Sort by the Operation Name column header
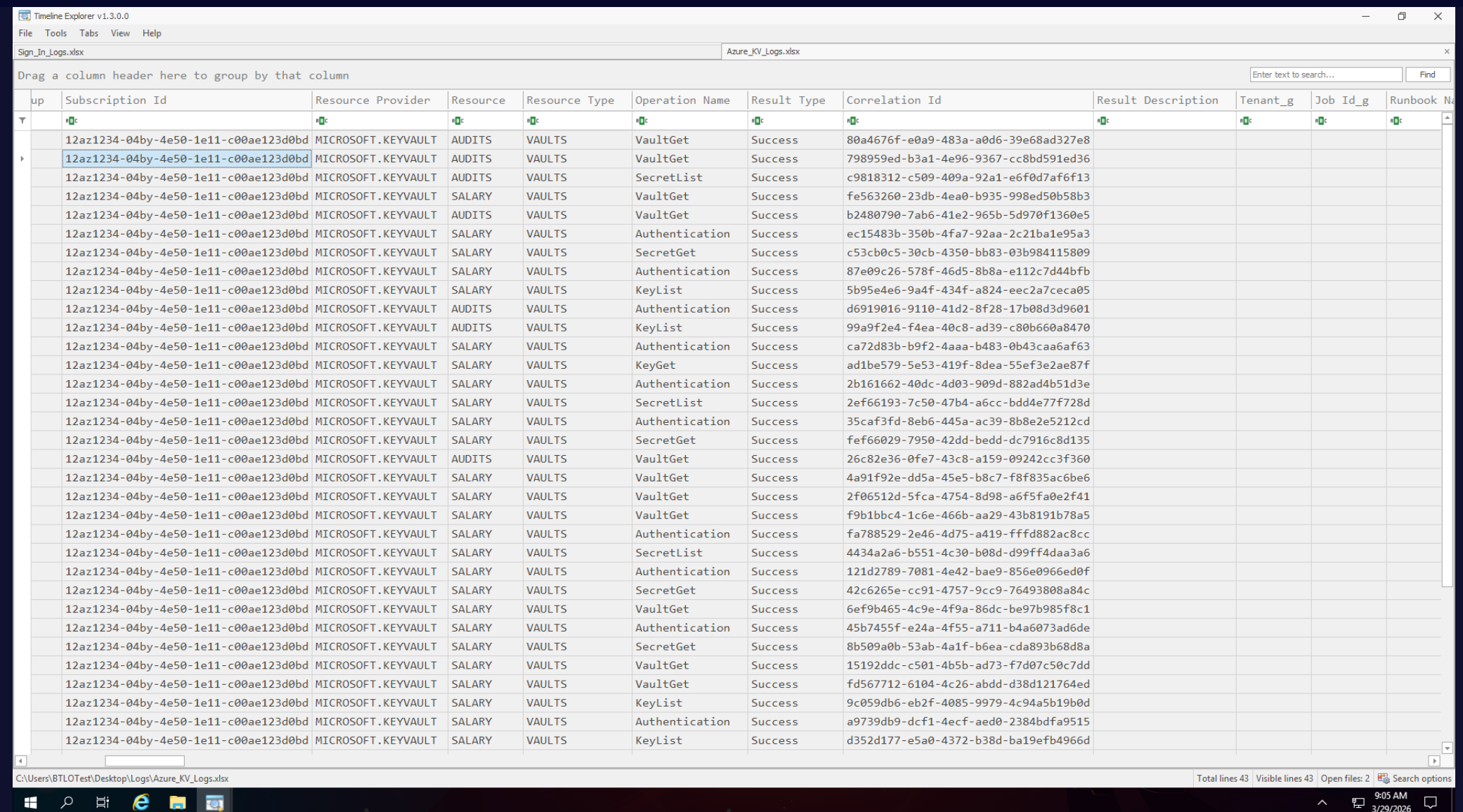Viewport: 1463px width, 812px height. [682, 100]
